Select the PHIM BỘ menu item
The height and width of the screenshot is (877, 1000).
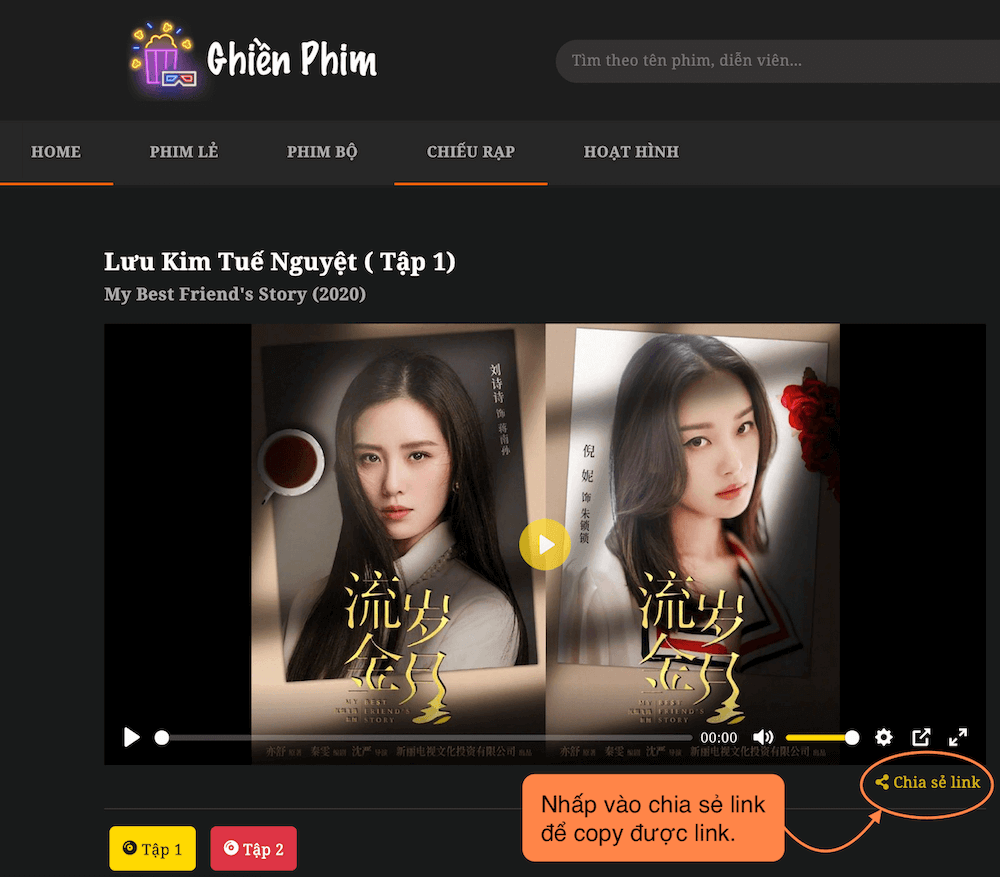pos(322,152)
